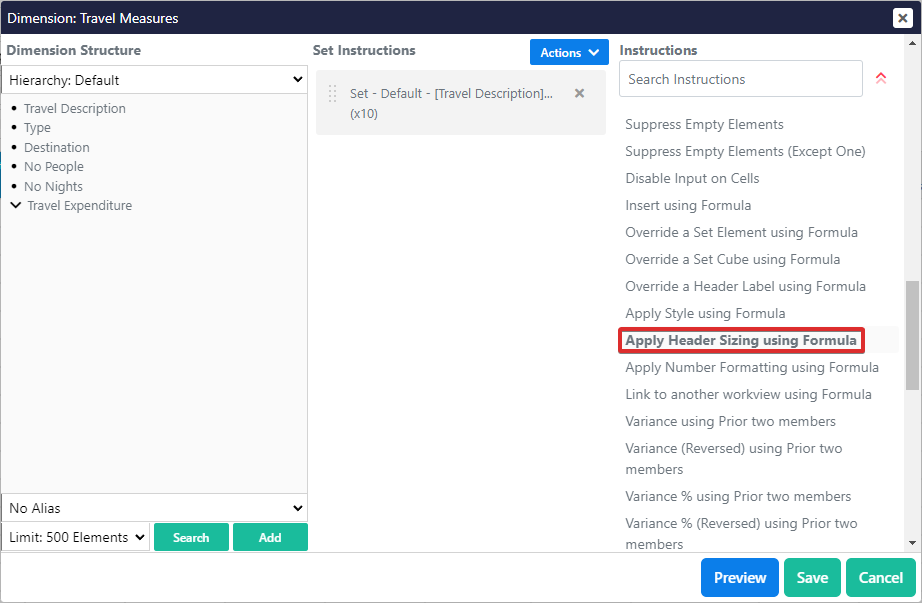Choose Suppress Empty Elements instruction
This screenshot has height=603, width=922.
pos(704,125)
